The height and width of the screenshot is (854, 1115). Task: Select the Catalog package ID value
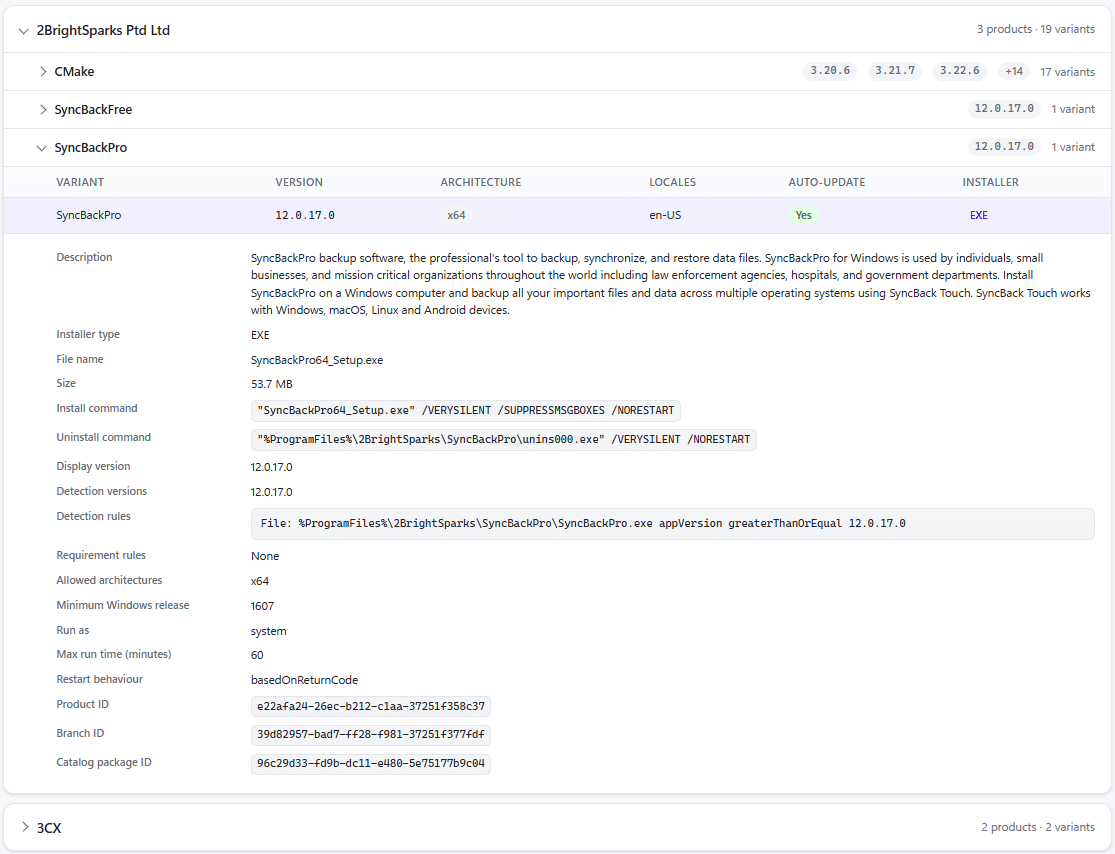pyautogui.click(x=370, y=764)
